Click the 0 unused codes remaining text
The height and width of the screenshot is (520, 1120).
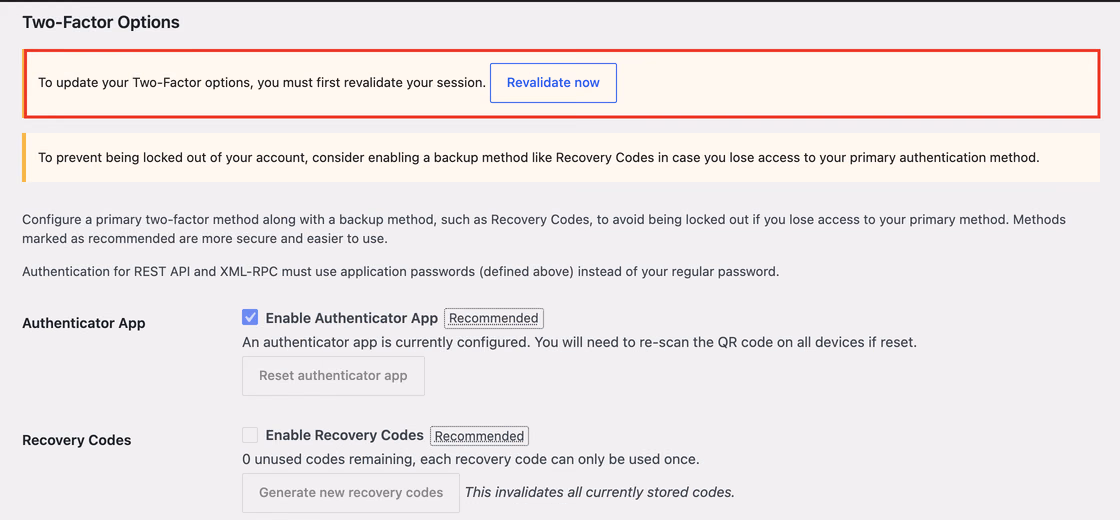pyautogui.click(x=471, y=459)
